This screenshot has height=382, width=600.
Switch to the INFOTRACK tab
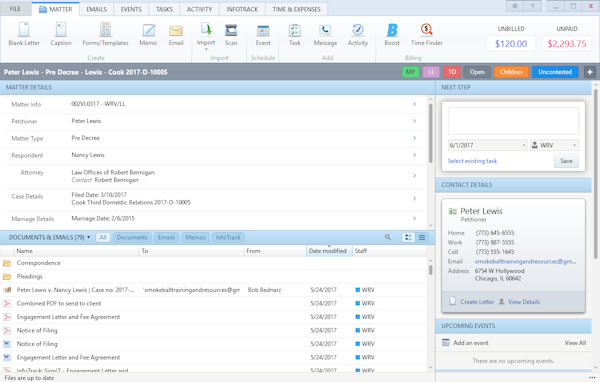click(242, 9)
